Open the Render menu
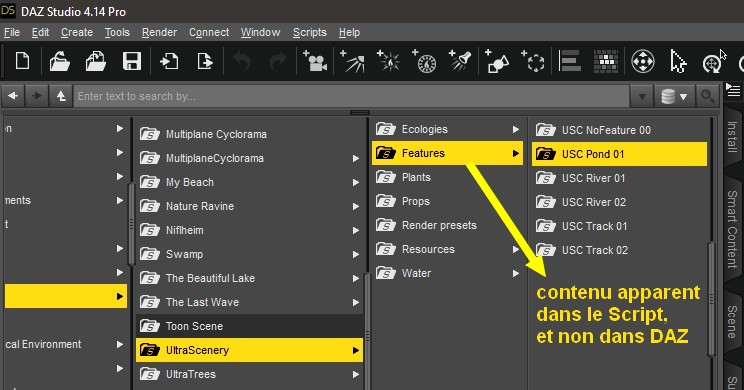 (x=159, y=32)
